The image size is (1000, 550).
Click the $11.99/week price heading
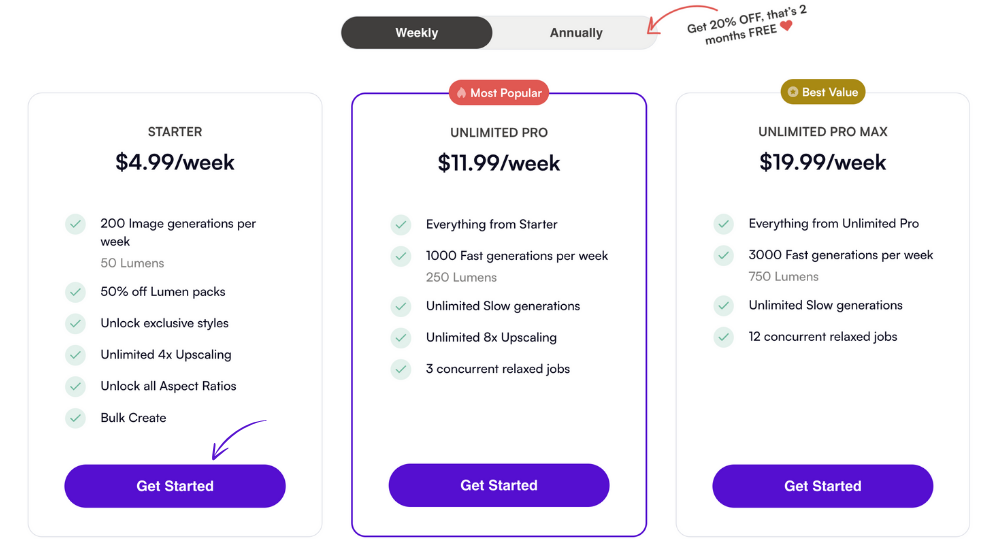[499, 163]
